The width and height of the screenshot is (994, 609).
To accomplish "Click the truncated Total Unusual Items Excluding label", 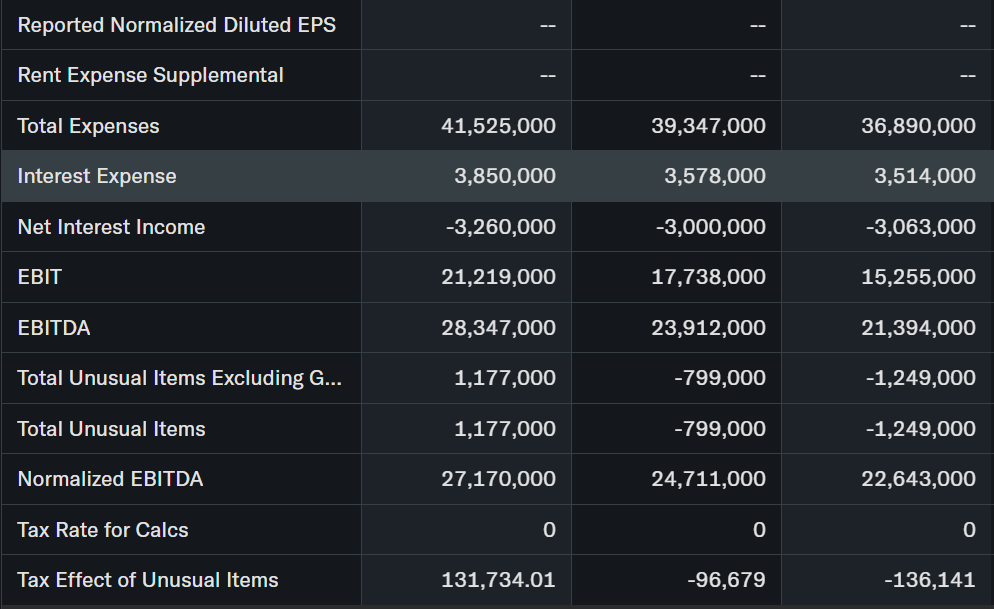I will [x=179, y=378].
